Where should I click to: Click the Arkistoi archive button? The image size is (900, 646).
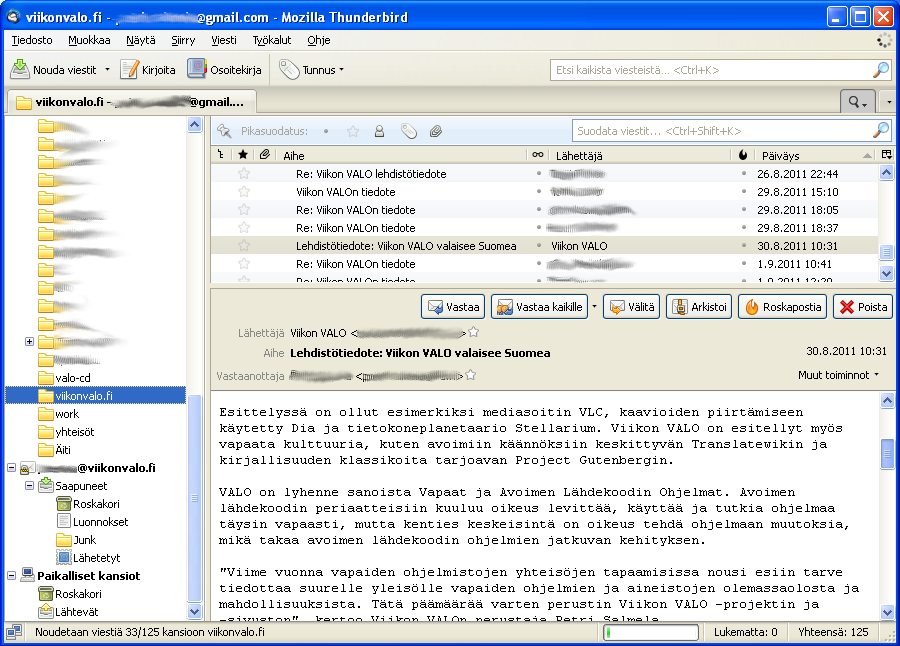(700, 307)
